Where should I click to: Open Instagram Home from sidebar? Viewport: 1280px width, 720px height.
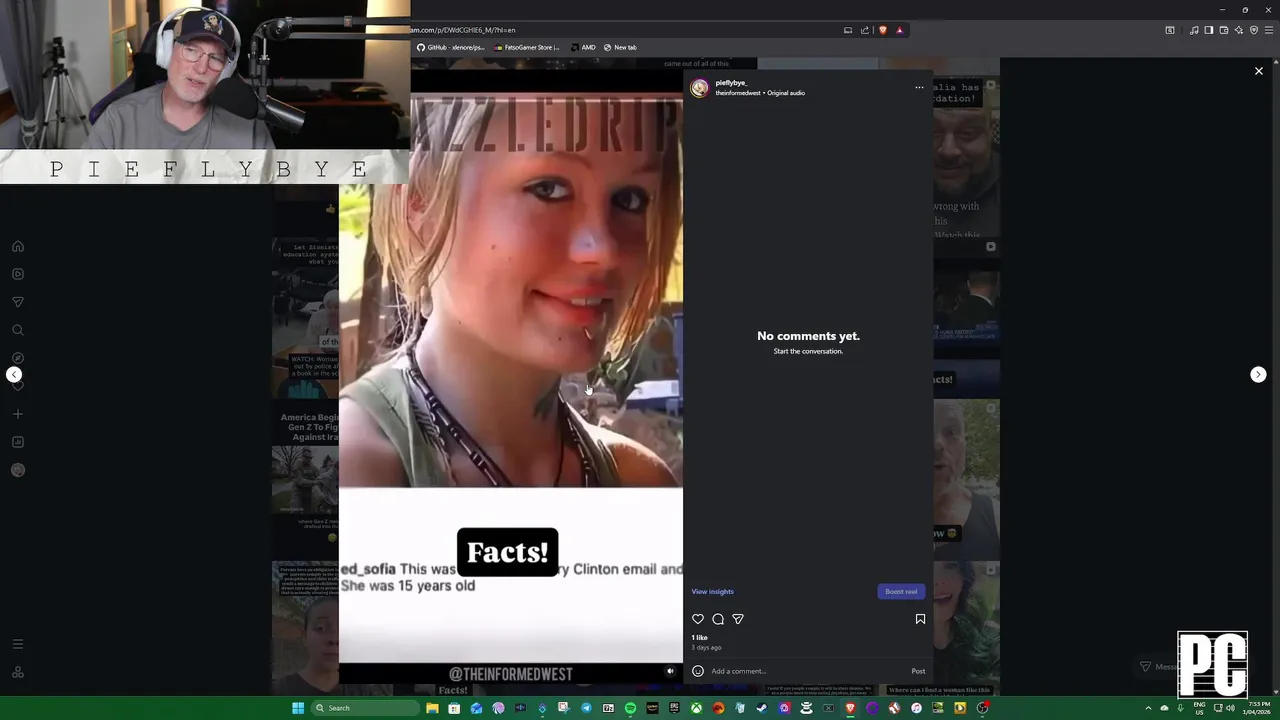point(18,246)
